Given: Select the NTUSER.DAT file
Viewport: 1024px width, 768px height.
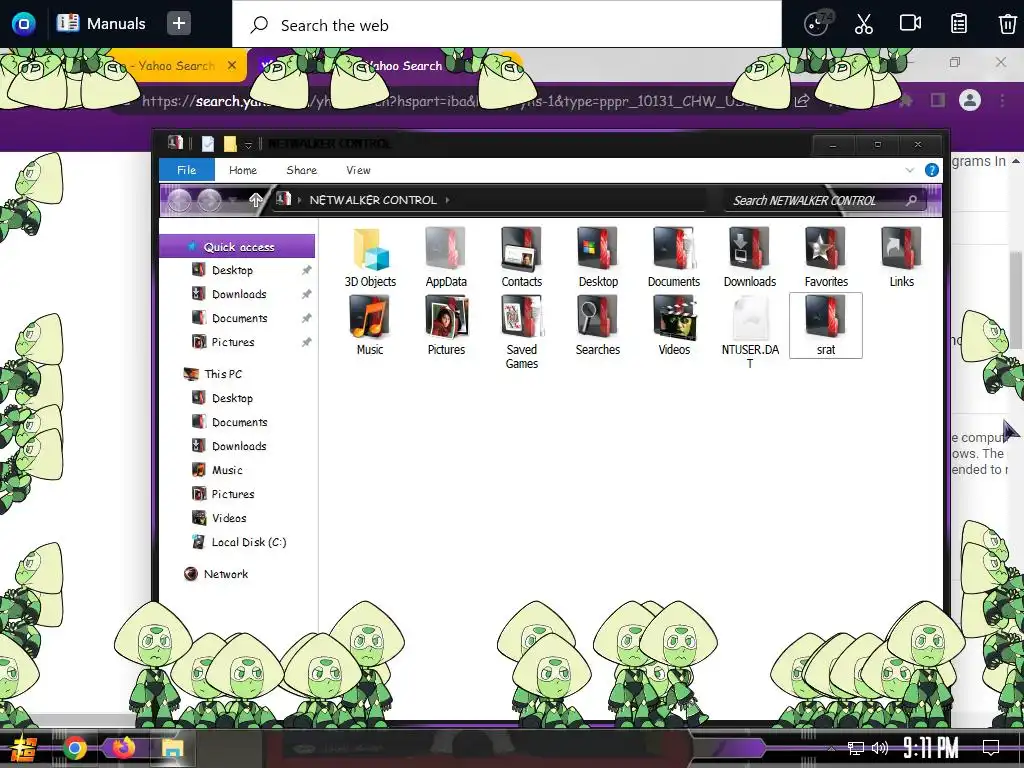Looking at the screenshot, I should (750, 332).
